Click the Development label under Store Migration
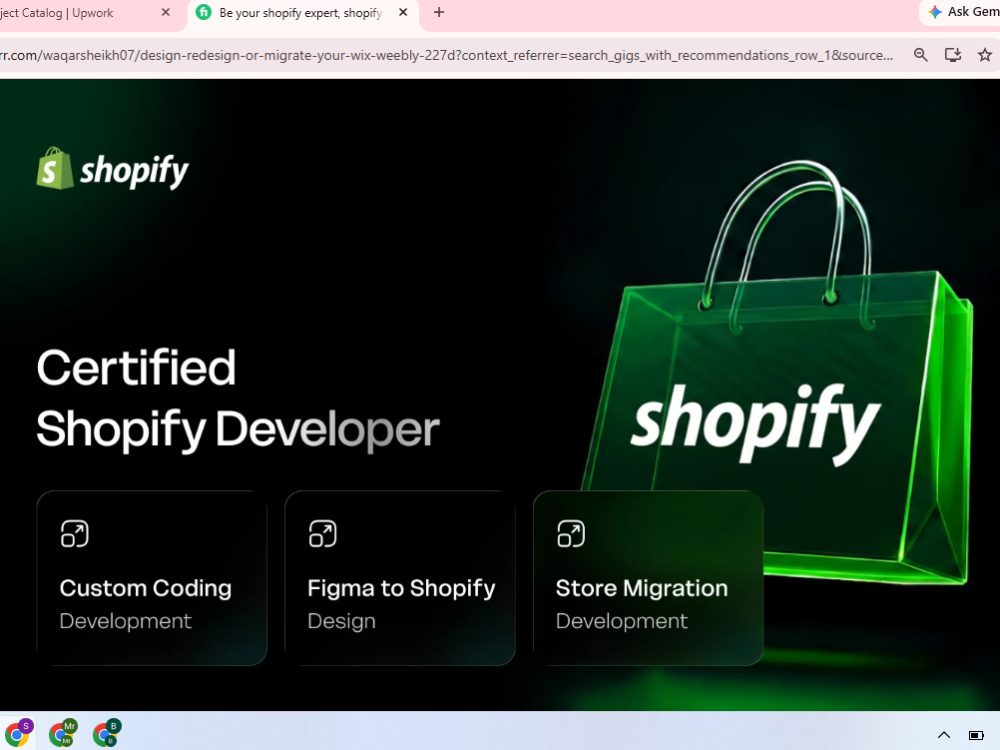This screenshot has width=1000, height=750. (622, 621)
